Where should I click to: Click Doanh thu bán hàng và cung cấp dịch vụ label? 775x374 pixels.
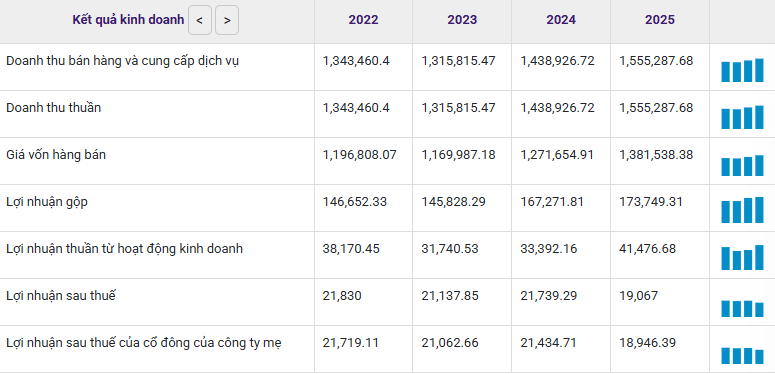(123, 61)
